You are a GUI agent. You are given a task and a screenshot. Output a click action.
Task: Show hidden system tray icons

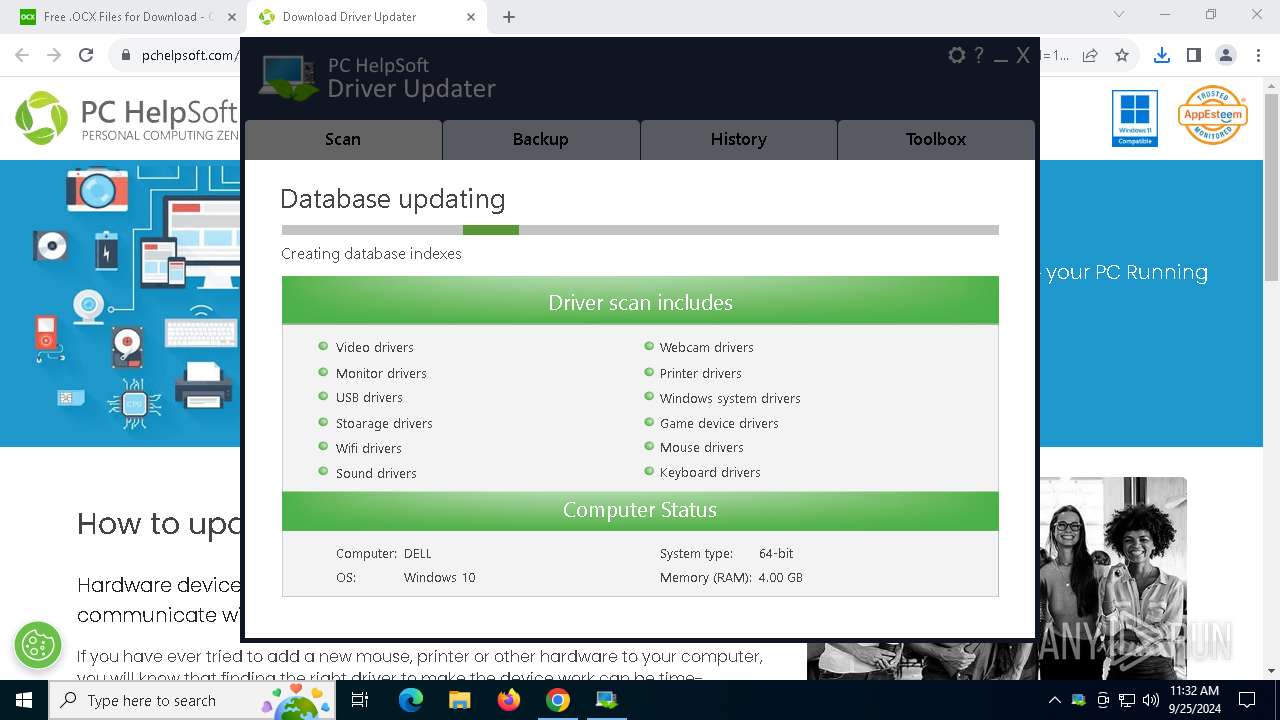1054,700
